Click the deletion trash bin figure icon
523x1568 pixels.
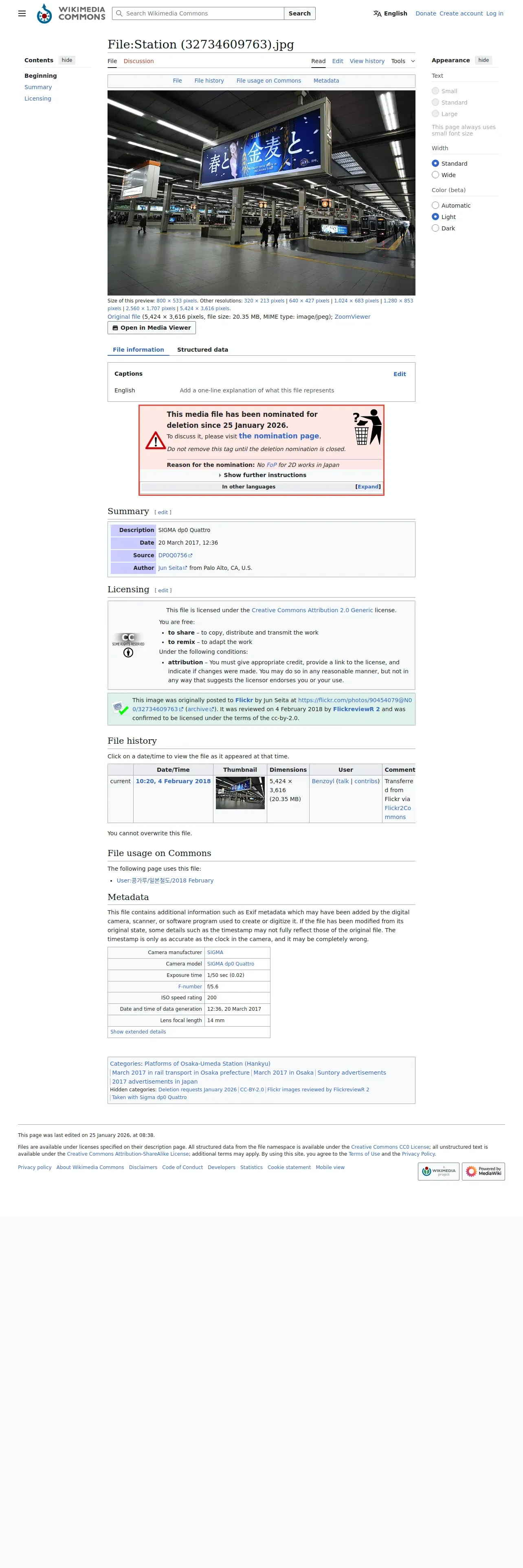(x=367, y=427)
